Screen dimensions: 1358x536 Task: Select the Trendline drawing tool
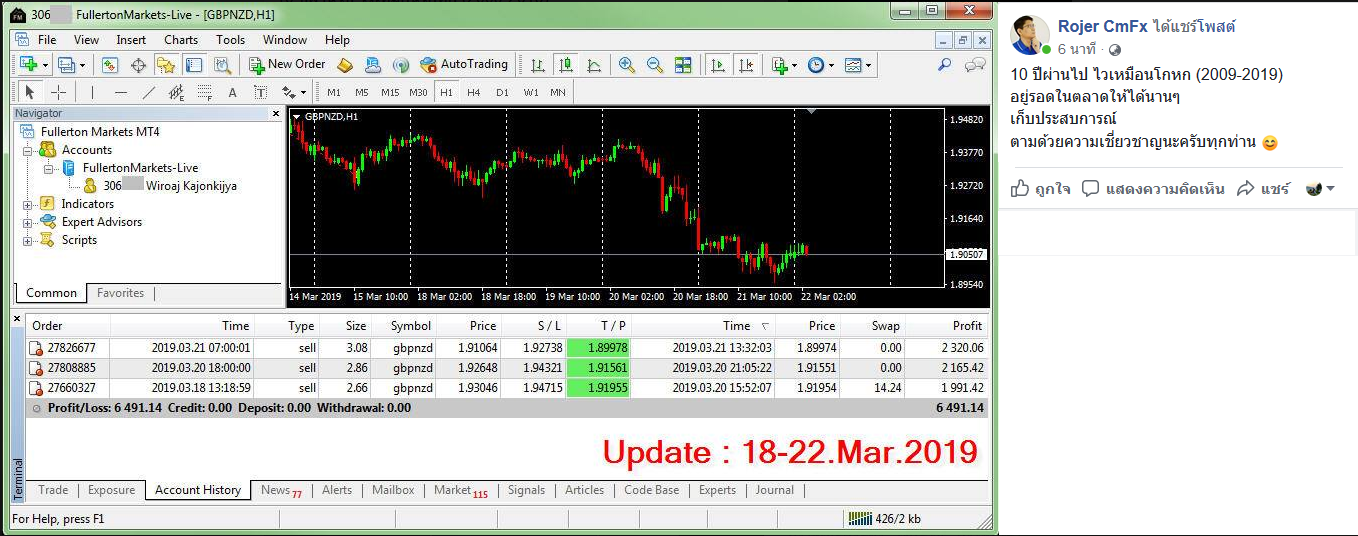pyautogui.click(x=148, y=92)
